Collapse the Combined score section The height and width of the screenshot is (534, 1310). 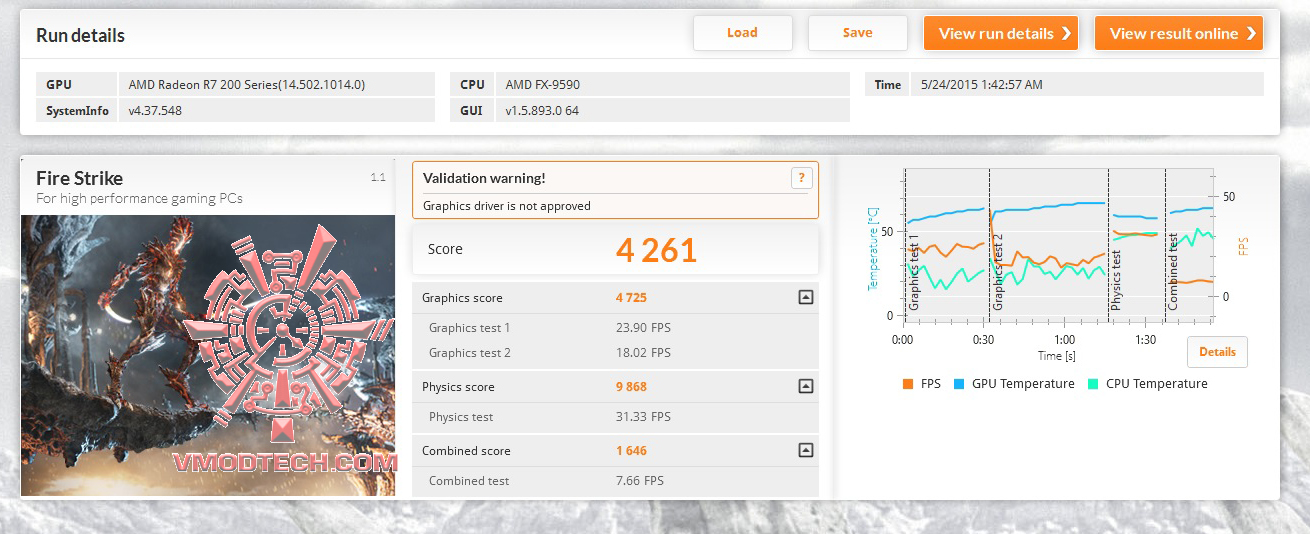pos(805,450)
